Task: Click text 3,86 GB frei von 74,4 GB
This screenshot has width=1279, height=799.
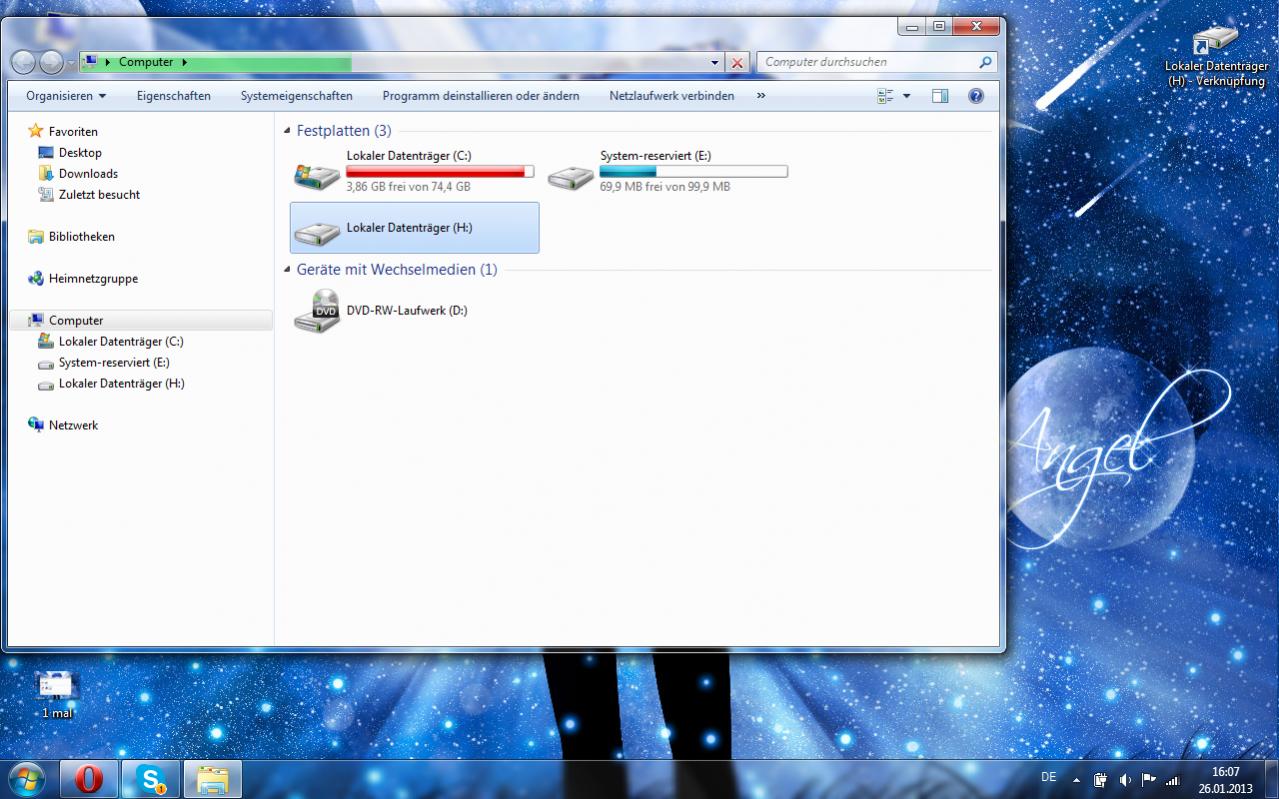Action: (x=408, y=187)
